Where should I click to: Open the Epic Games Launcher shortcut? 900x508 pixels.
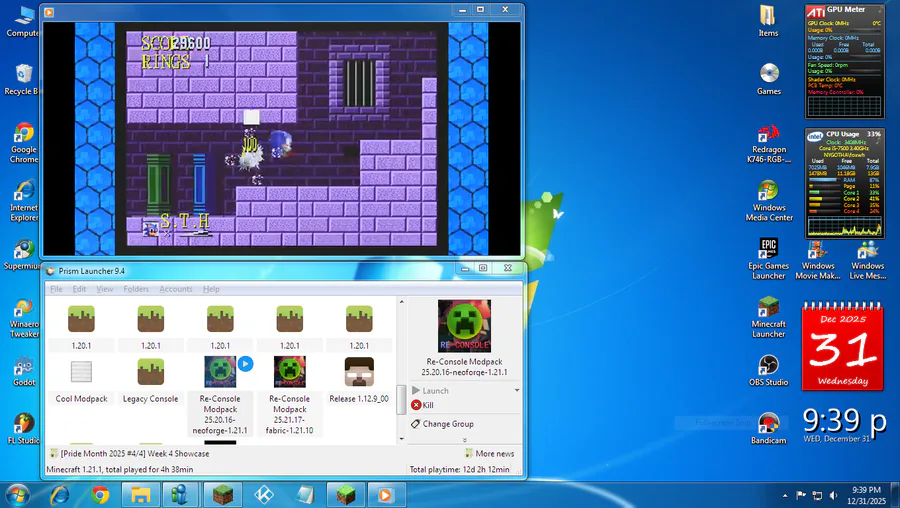769,259
